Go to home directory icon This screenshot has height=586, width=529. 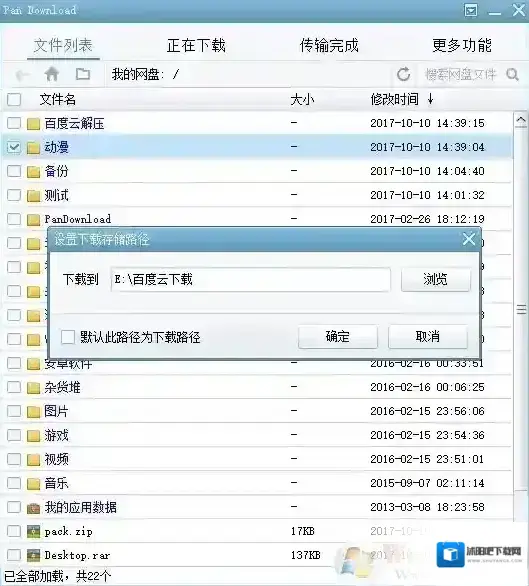(x=52, y=74)
